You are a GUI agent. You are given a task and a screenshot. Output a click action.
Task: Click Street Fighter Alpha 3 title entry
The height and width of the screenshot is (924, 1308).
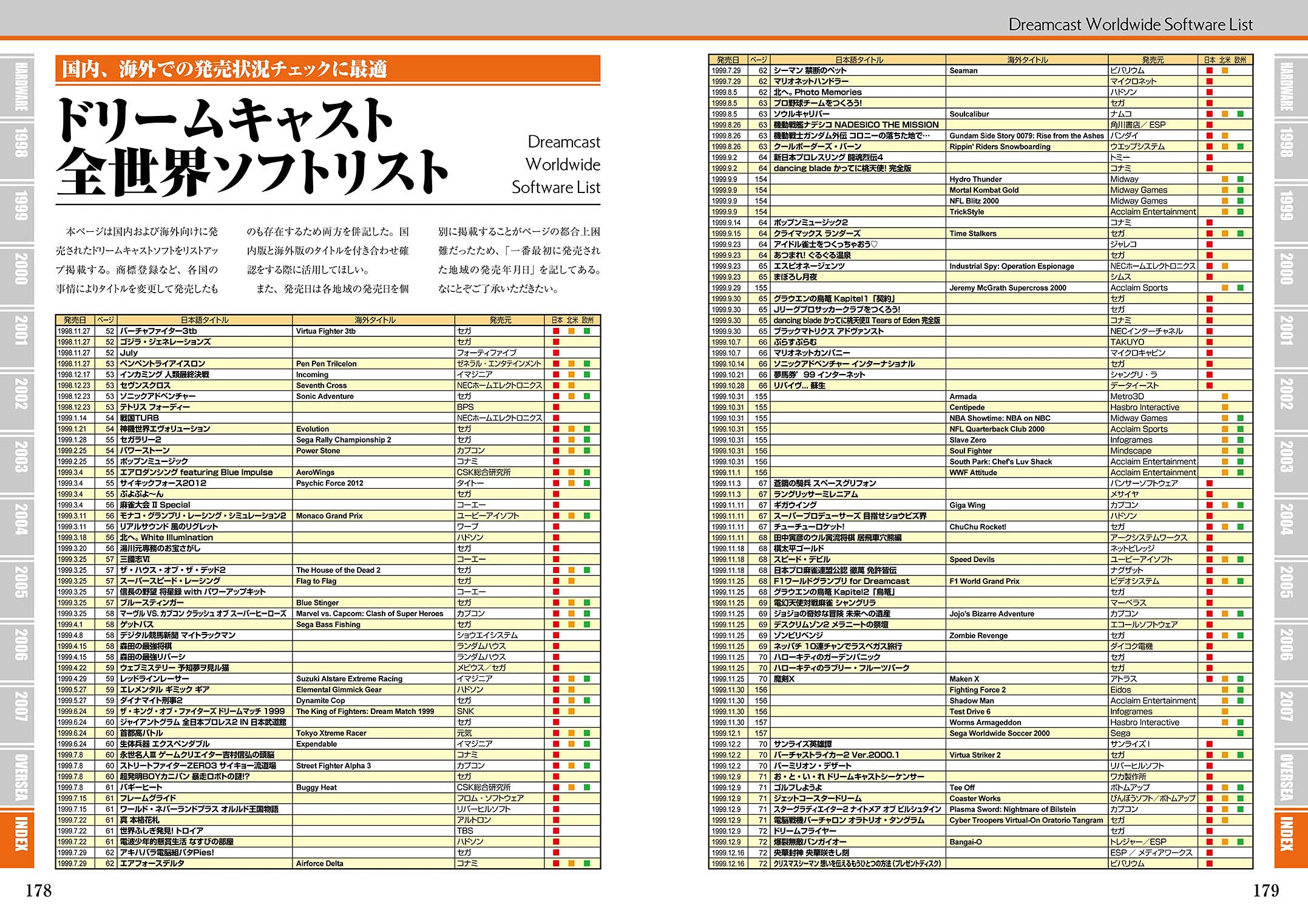(333, 766)
